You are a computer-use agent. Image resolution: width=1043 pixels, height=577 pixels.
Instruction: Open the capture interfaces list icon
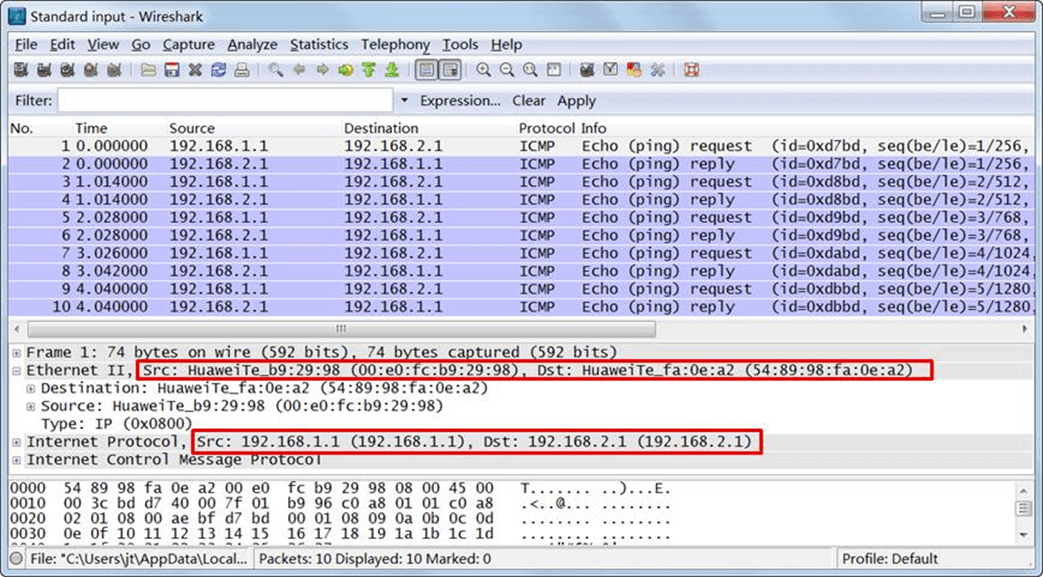[21, 70]
